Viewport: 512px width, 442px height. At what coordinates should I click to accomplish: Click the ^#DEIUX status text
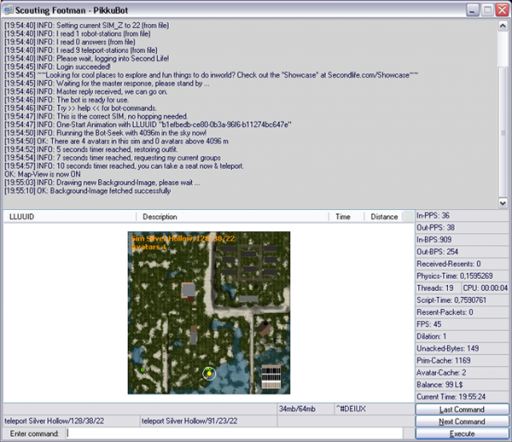pos(374,409)
